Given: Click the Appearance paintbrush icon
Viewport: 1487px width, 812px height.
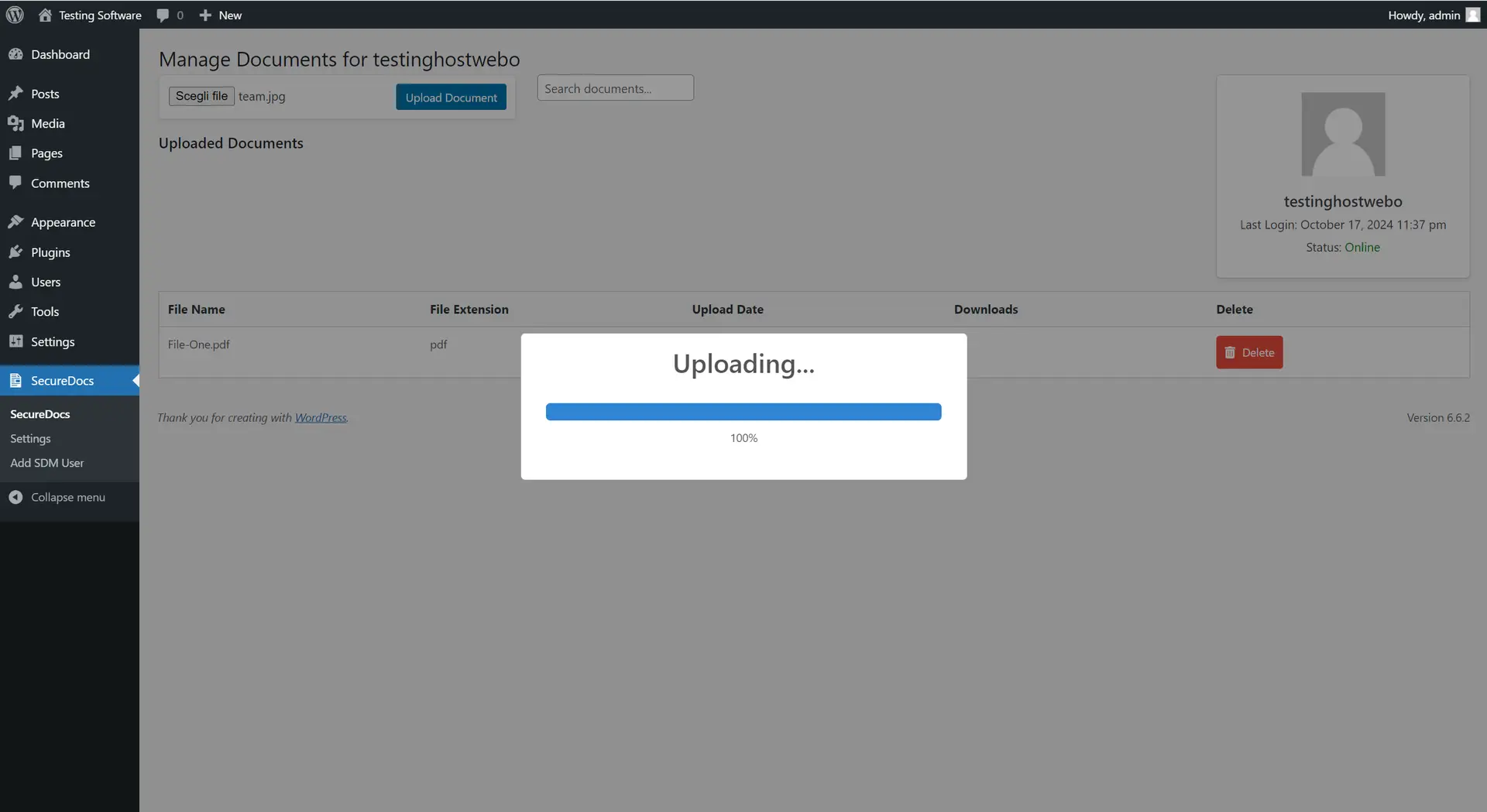Looking at the screenshot, I should coord(15,222).
